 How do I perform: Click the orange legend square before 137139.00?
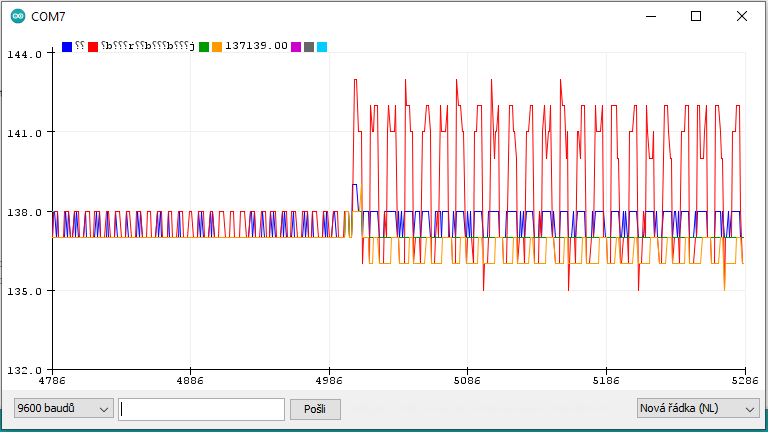coord(217,47)
